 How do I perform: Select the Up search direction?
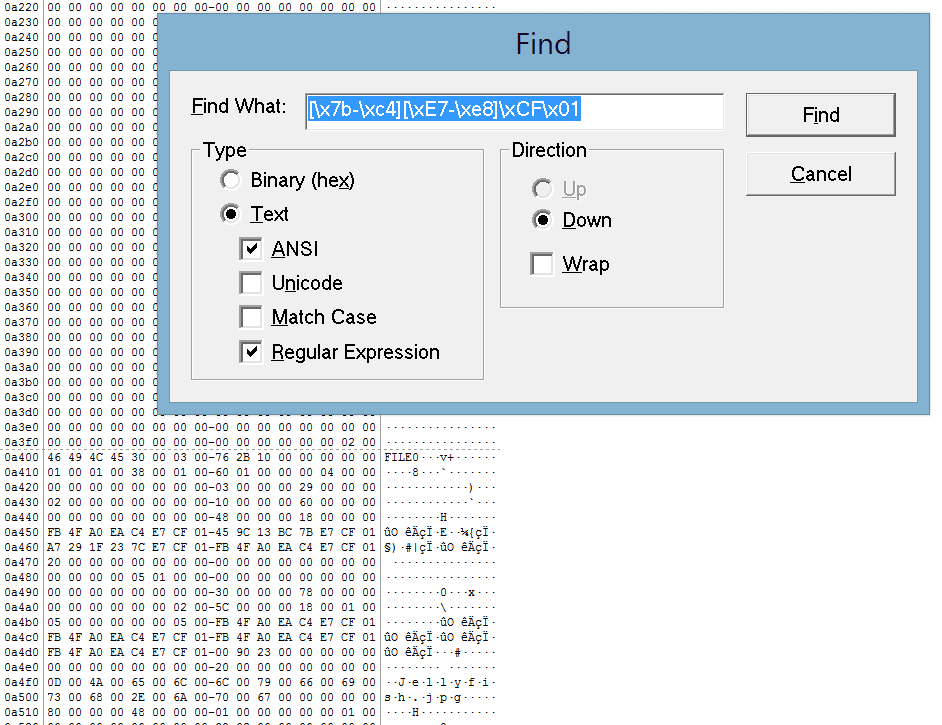[x=542, y=188]
